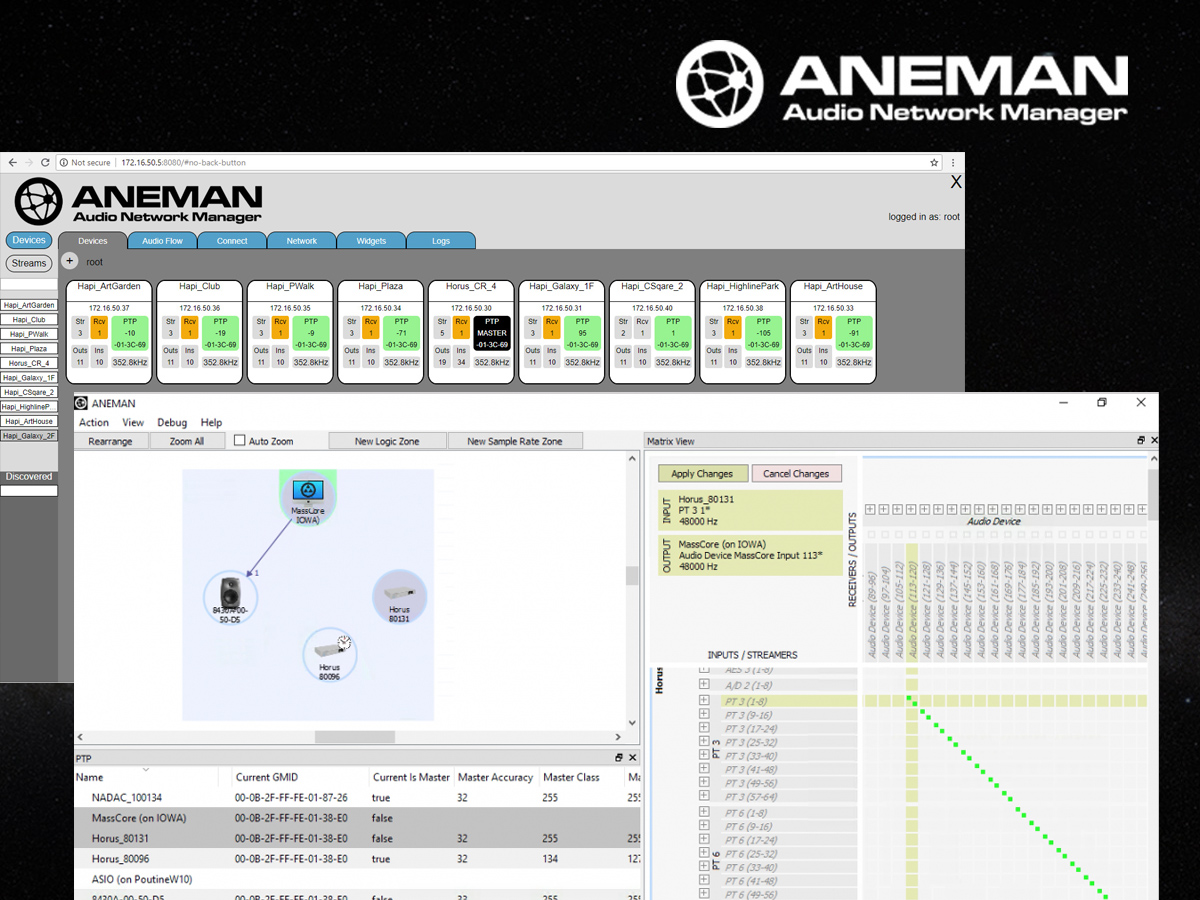Expand the PT 3 (33-40) row
1200x900 pixels.
click(x=704, y=756)
